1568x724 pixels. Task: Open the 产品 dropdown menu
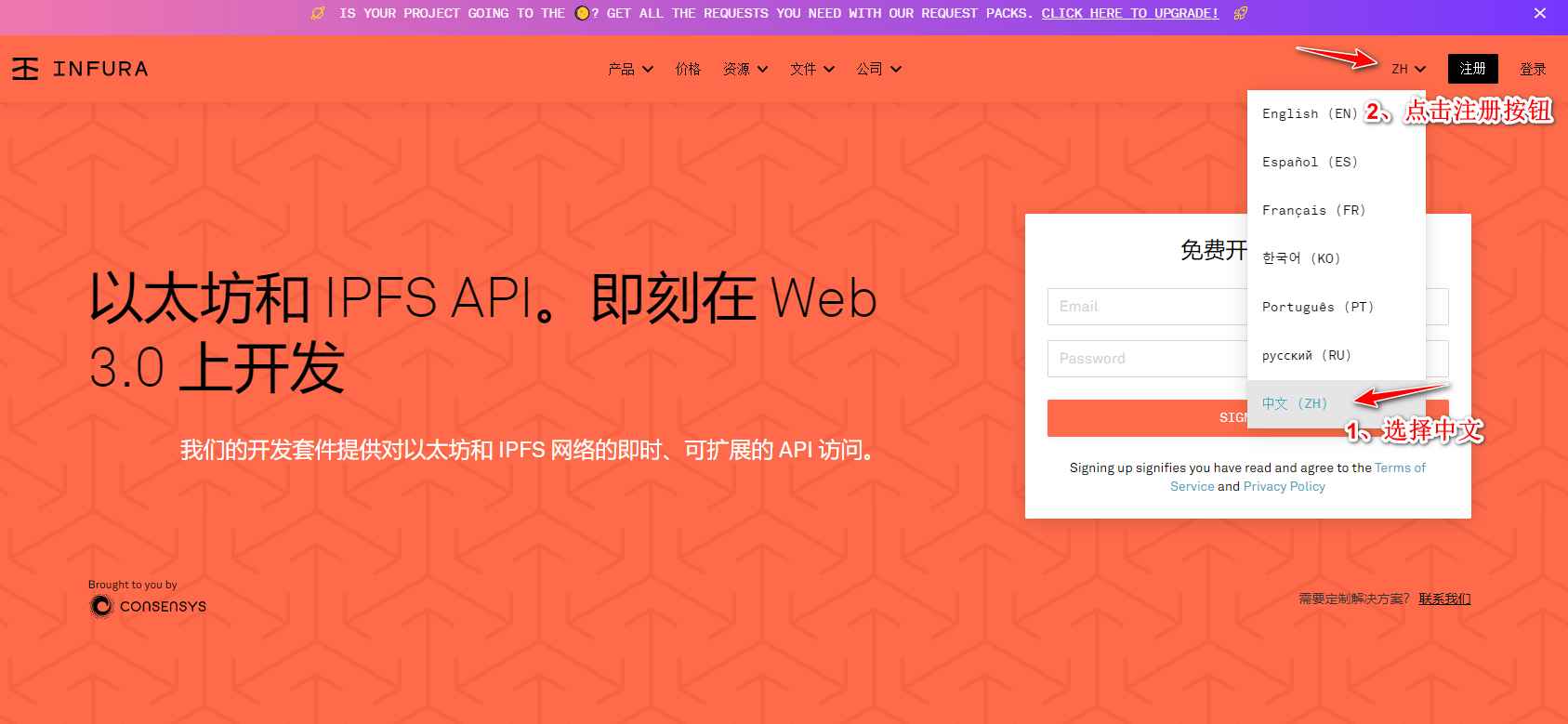point(630,69)
